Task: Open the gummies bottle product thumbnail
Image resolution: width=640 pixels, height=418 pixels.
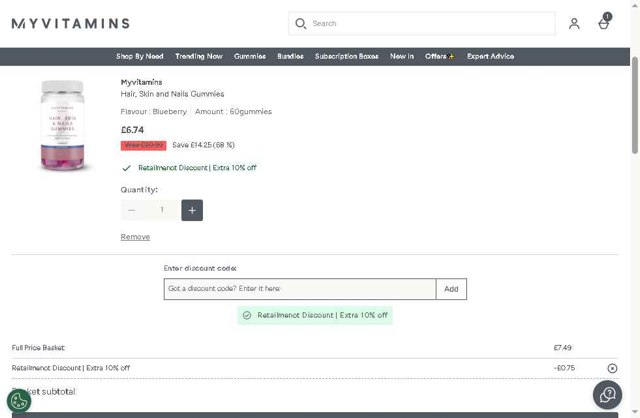Action: pos(62,125)
